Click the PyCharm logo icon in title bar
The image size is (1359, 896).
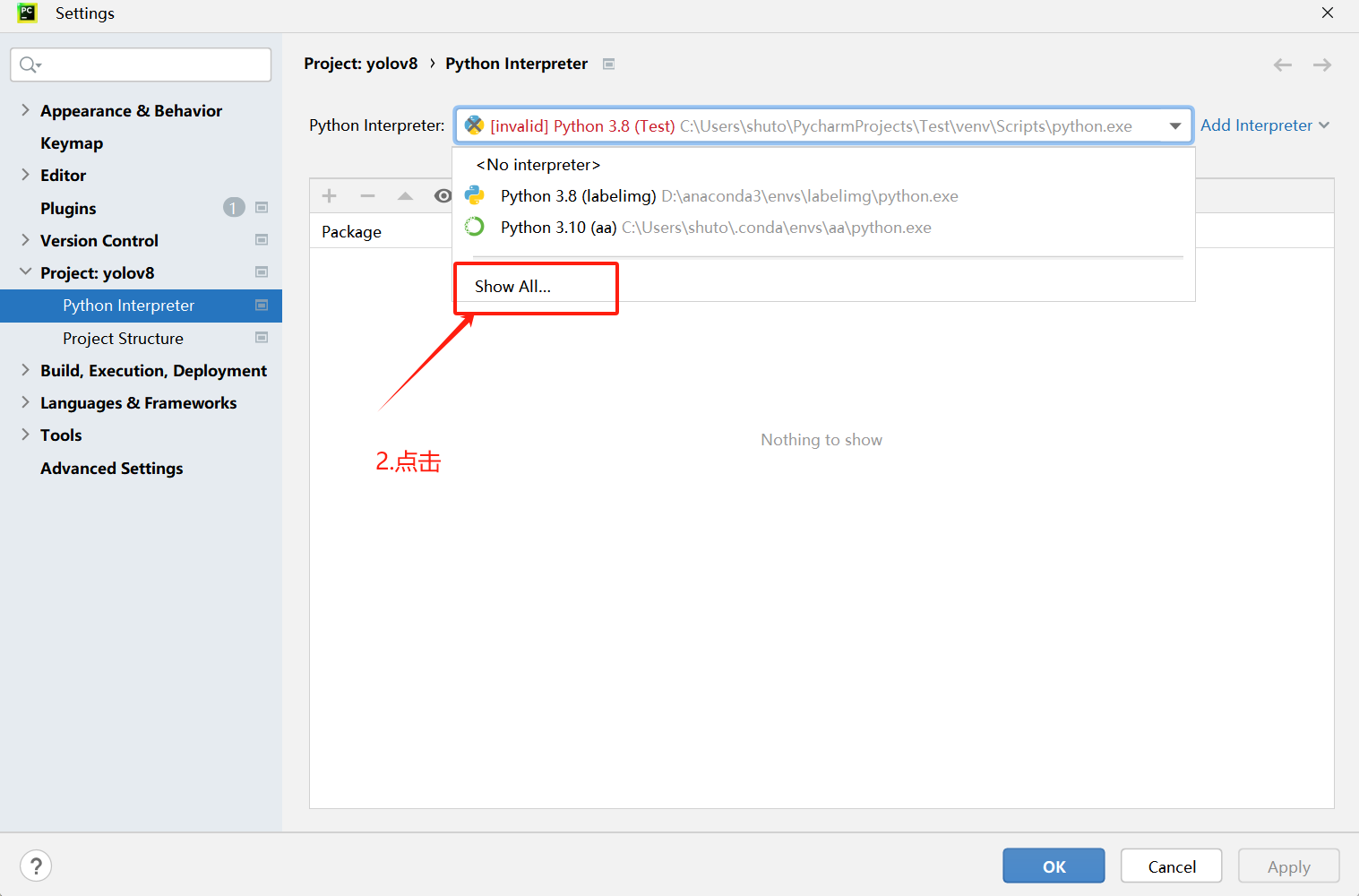click(27, 13)
